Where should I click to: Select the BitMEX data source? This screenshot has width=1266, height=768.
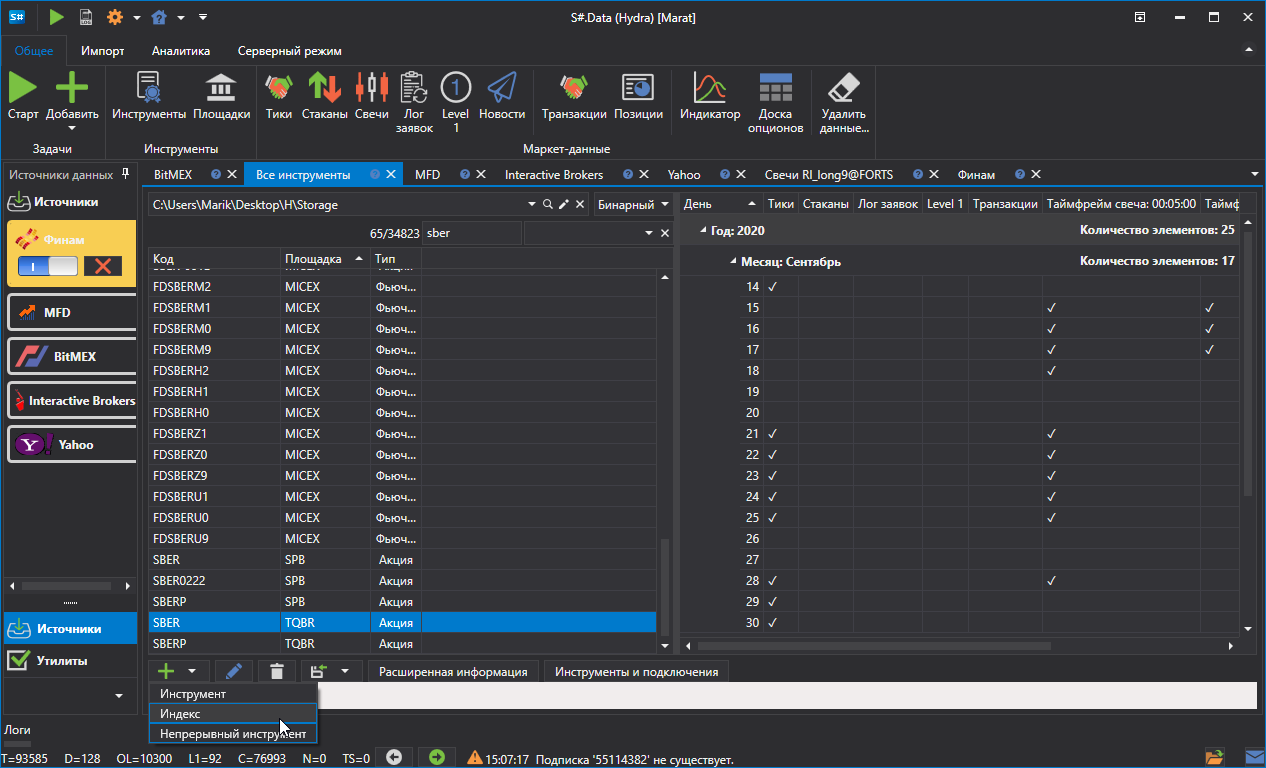[x=72, y=357]
